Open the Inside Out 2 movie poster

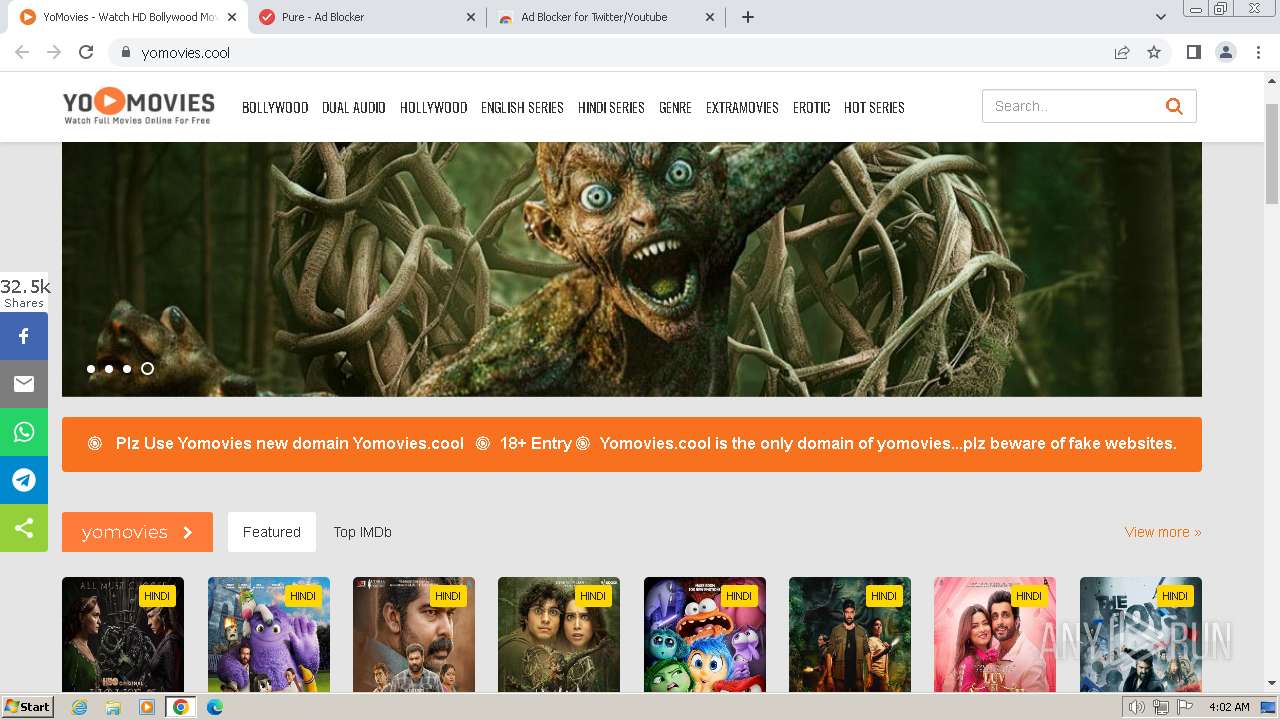tap(705, 634)
